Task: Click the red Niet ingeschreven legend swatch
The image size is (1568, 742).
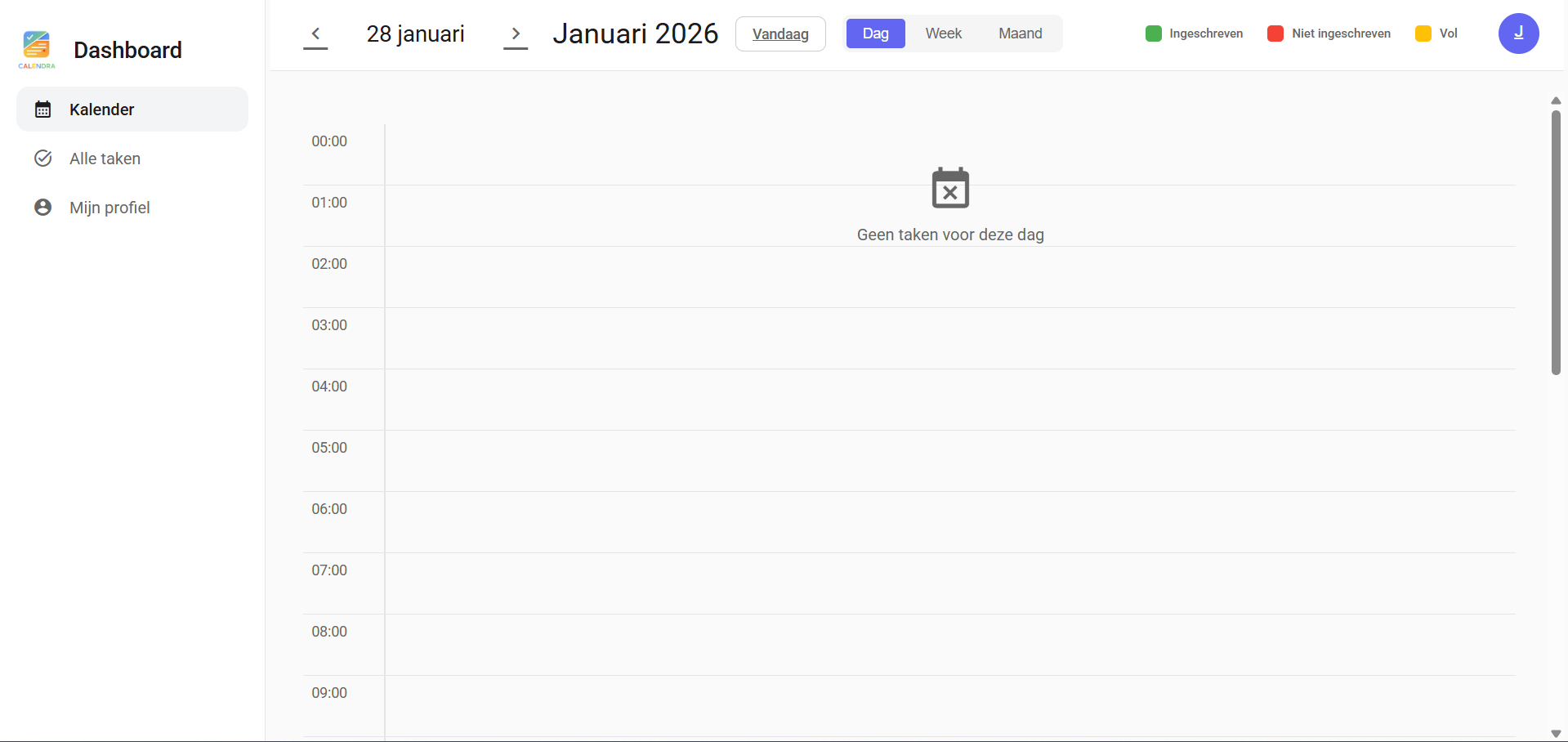Action: [x=1275, y=34]
